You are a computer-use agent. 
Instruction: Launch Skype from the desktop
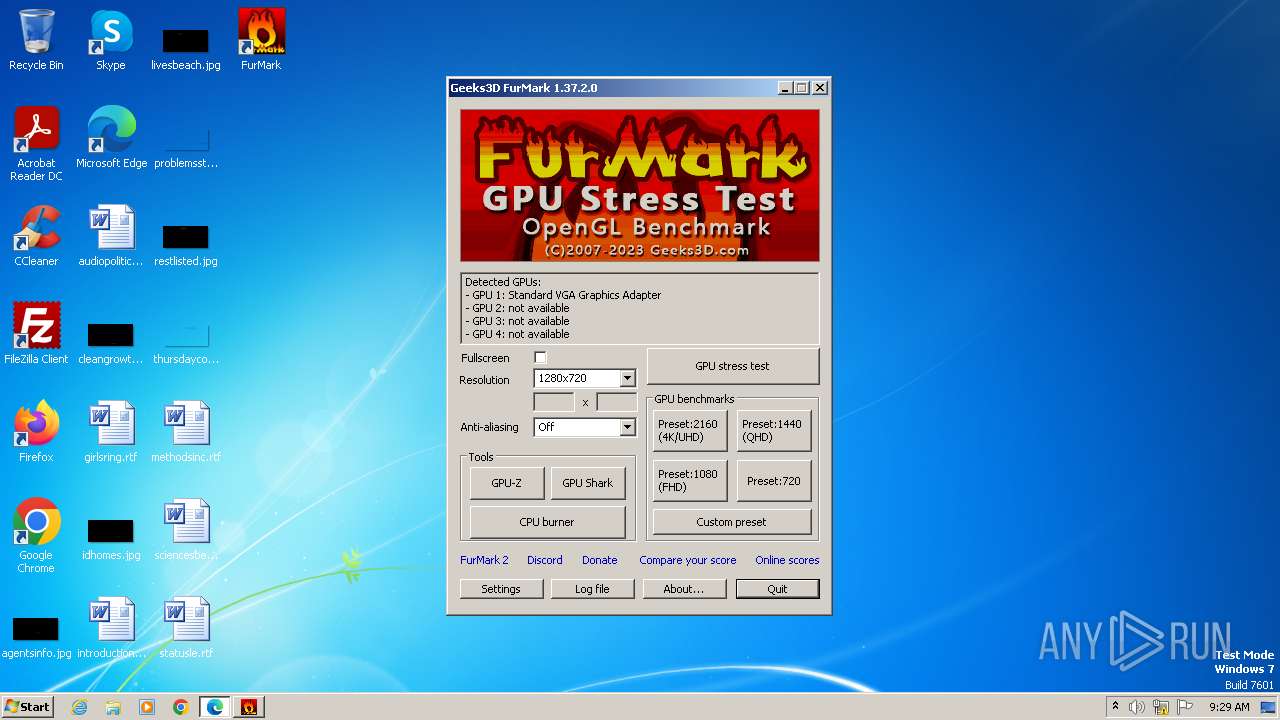pos(111,40)
